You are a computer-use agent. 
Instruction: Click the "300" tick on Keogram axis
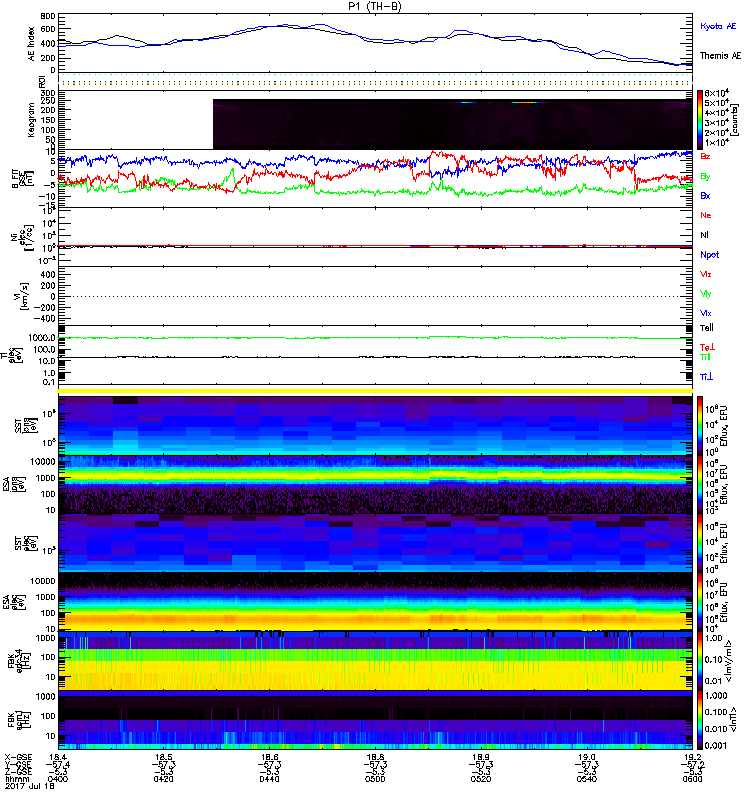(x=48, y=93)
